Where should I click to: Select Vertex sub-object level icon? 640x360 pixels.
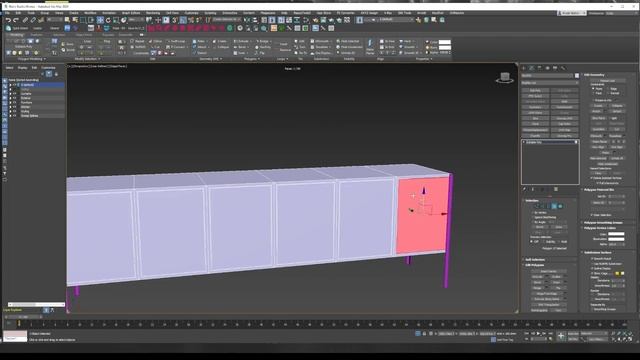coord(537,206)
